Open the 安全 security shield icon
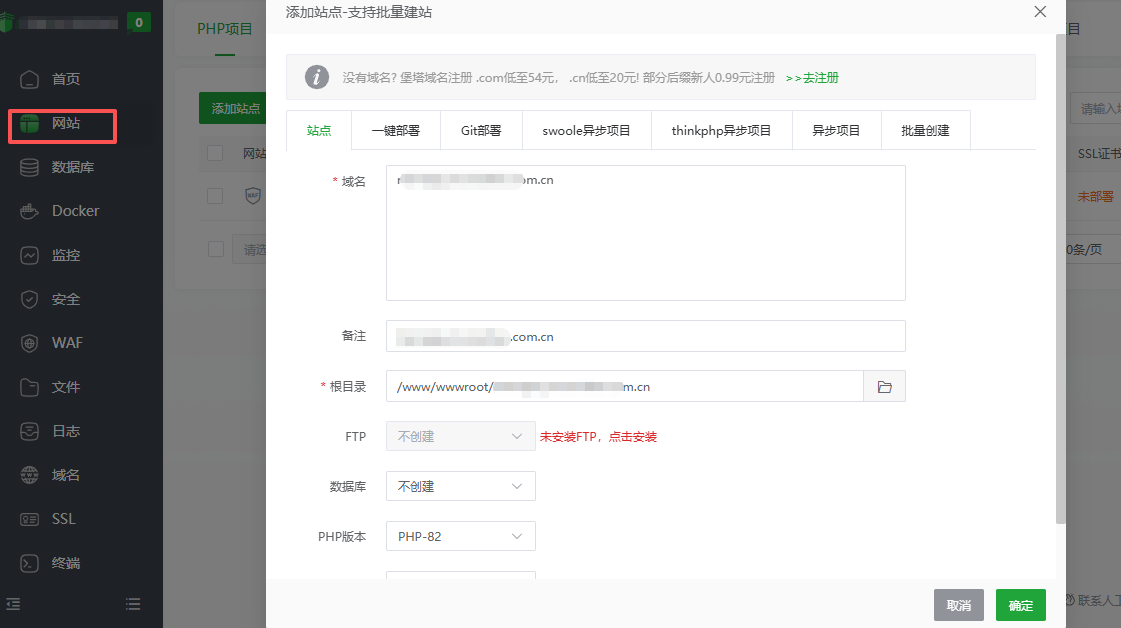This screenshot has height=628, width=1121. [30, 299]
